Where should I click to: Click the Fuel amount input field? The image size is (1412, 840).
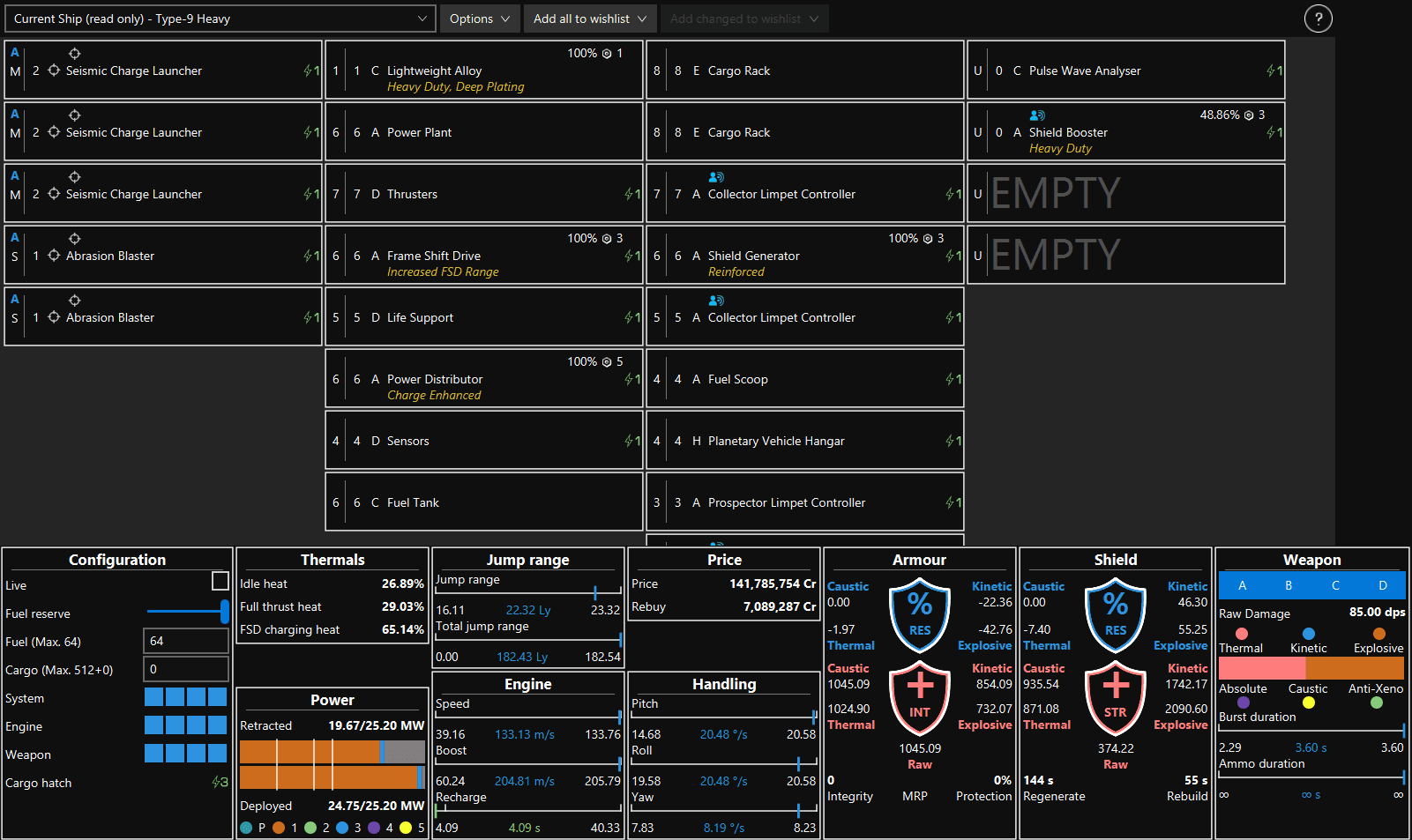point(186,641)
